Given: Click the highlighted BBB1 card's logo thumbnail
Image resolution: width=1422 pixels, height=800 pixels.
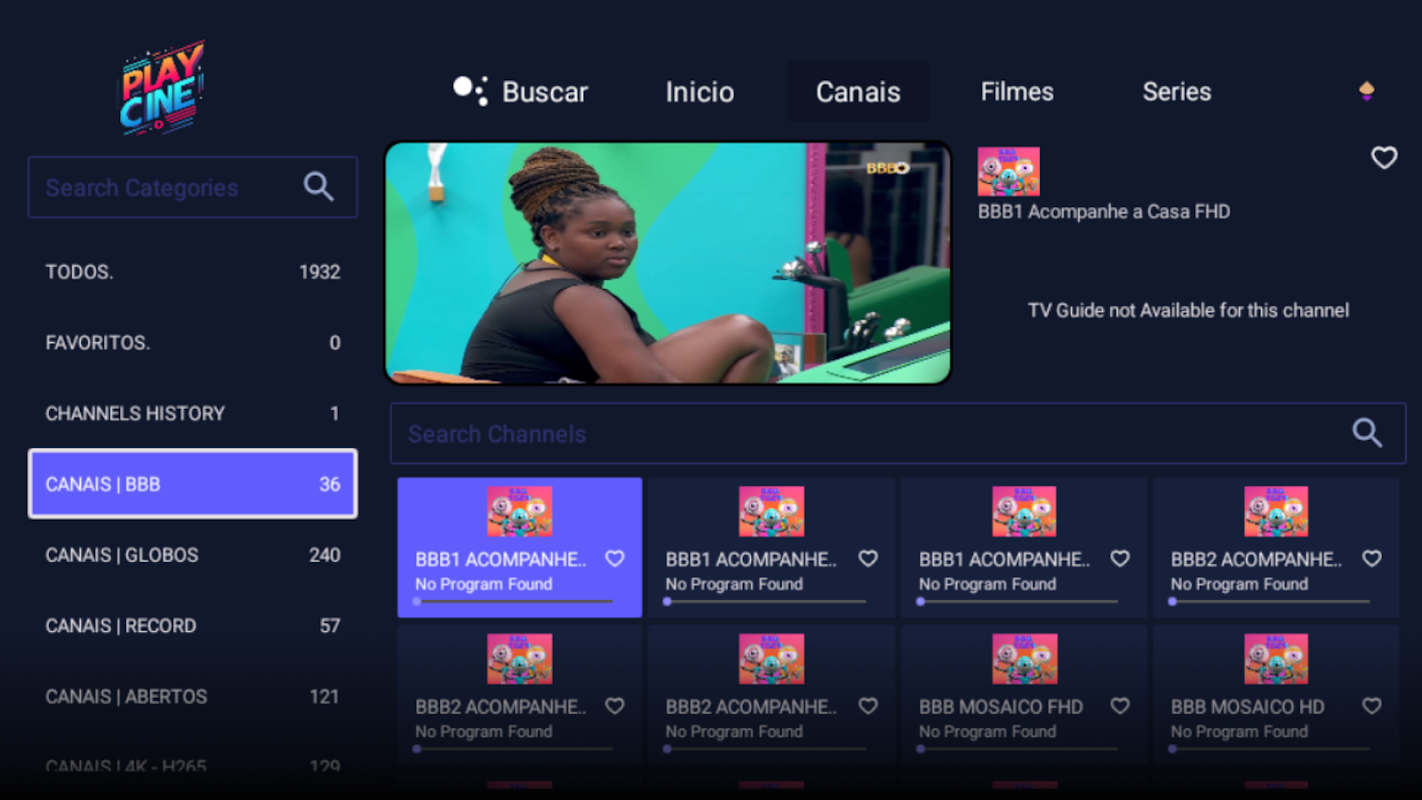Looking at the screenshot, I should click(520, 512).
